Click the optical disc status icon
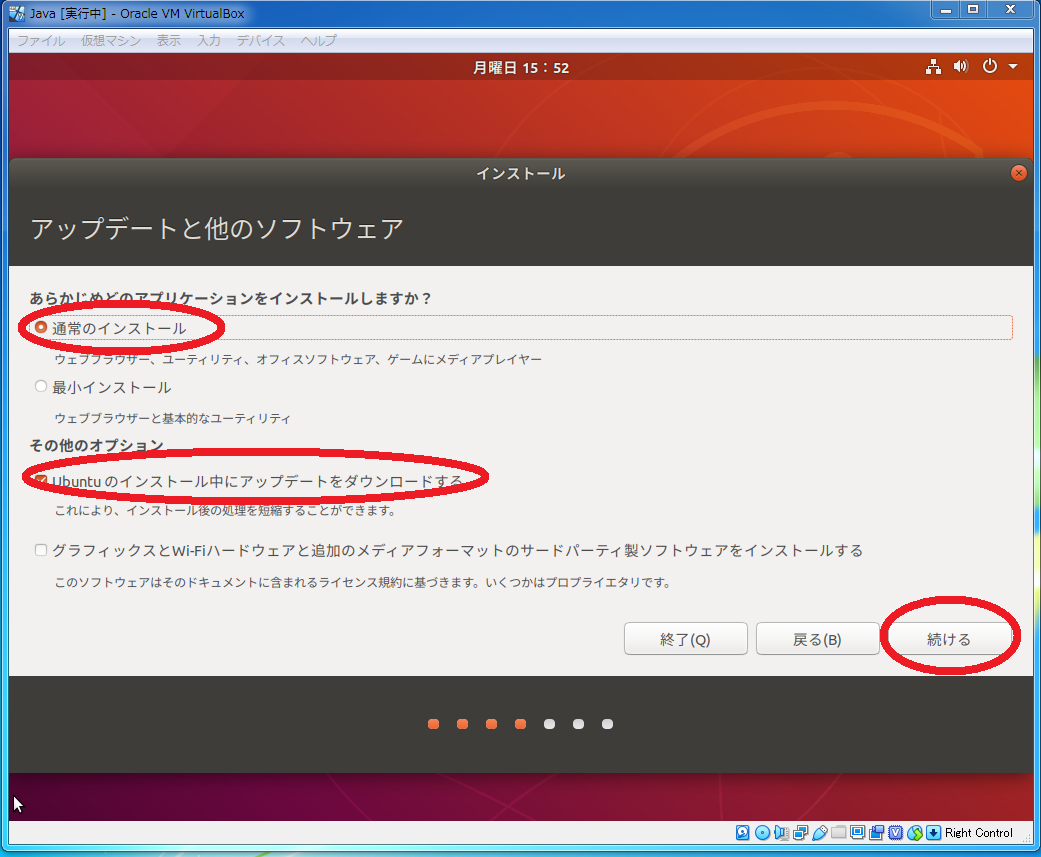 click(762, 832)
